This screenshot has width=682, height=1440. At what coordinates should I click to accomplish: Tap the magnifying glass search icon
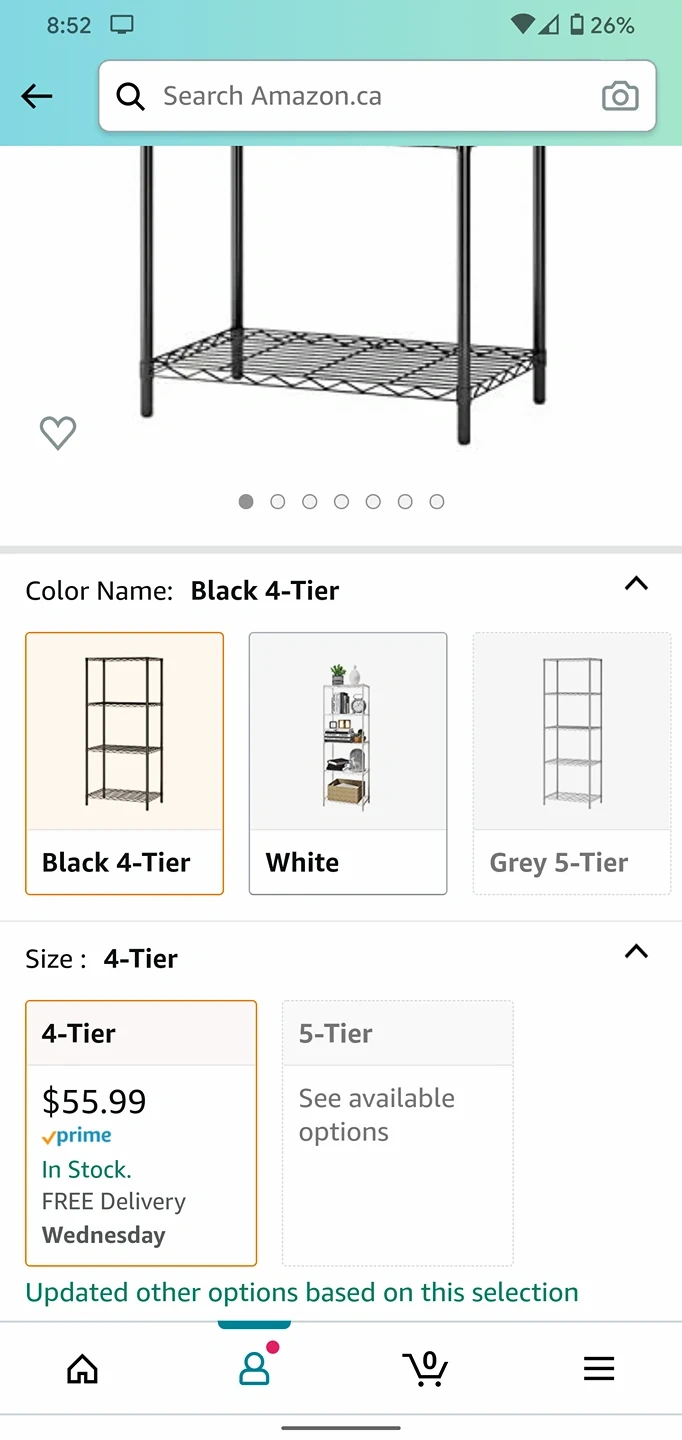131,96
